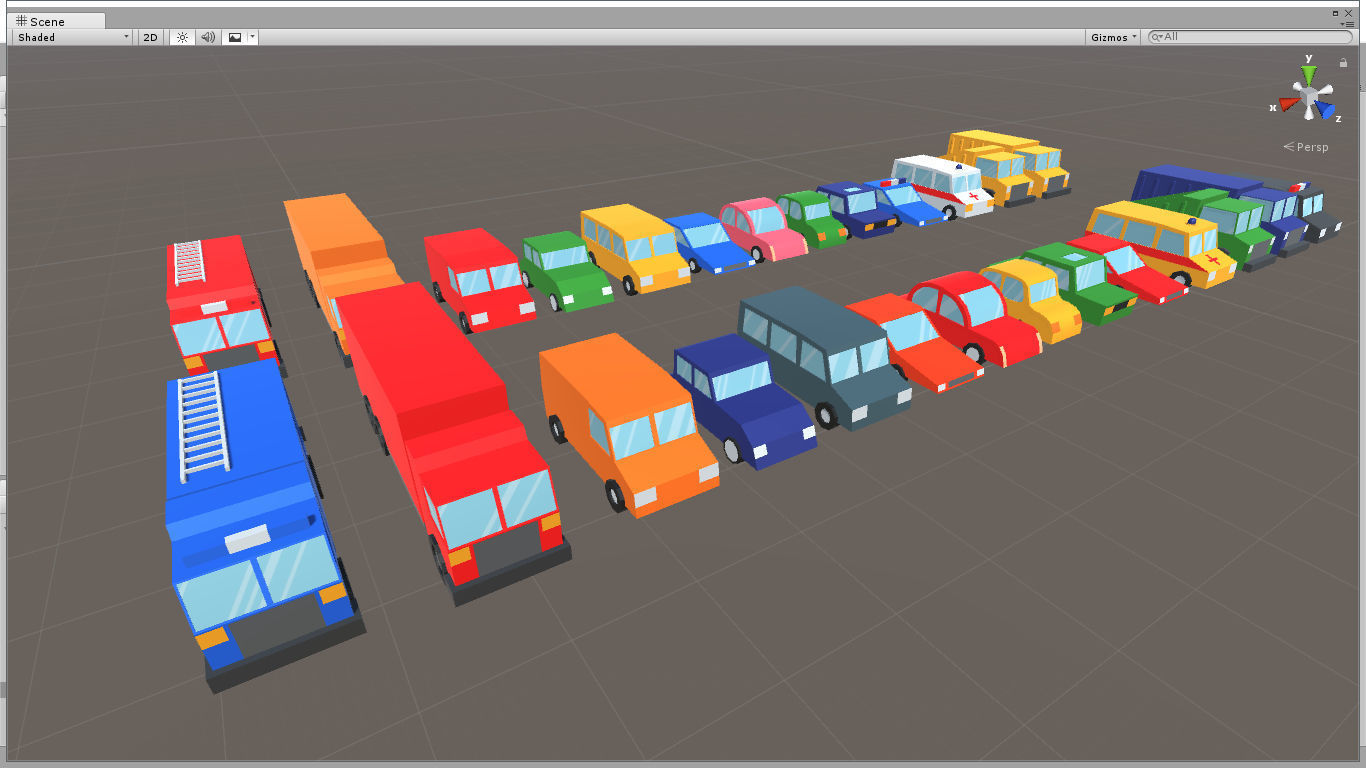The image size is (1366, 768).
Task: Select the gray-blue minibus
Action: (x=824, y=357)
